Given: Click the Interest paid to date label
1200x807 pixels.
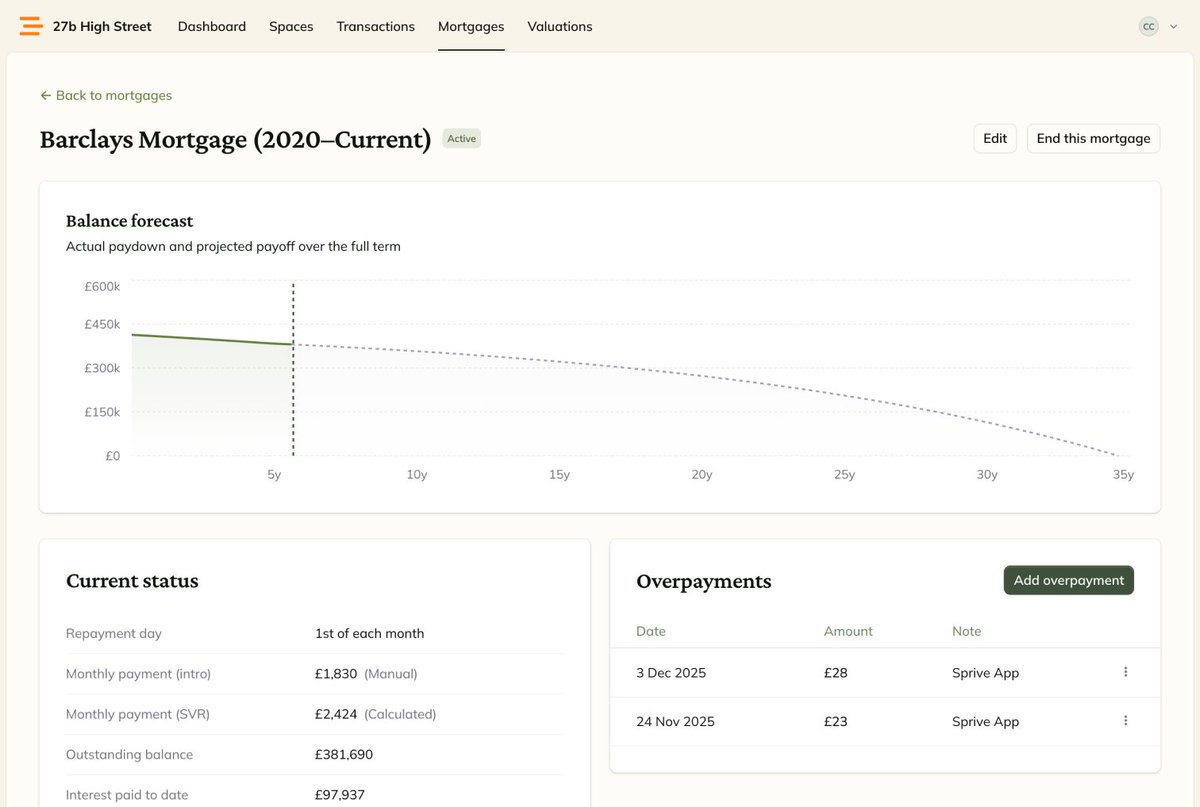Looking at the screenshot, I should (127, 795).
